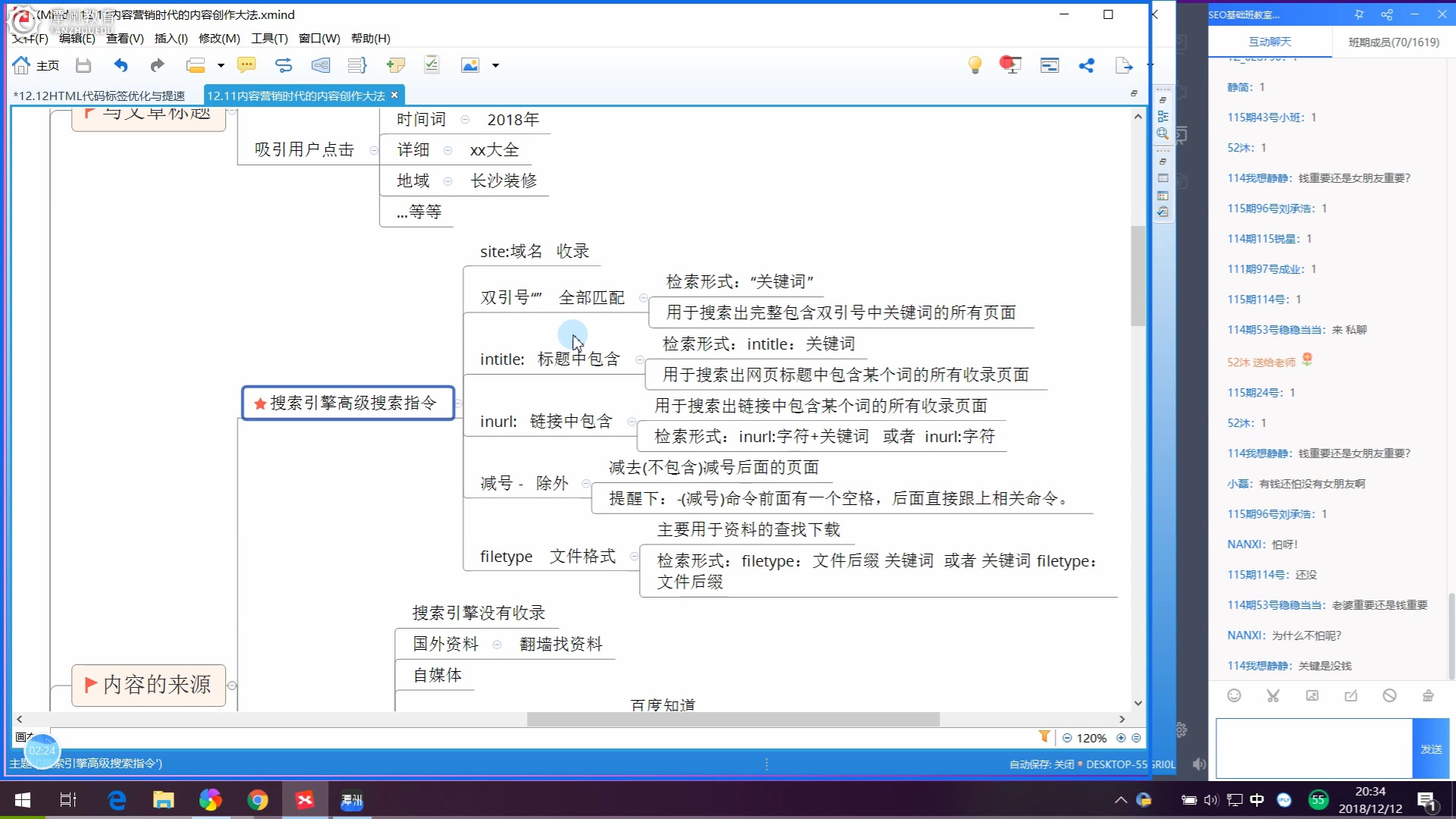Click the screenshot scissors icon in chat

pyautogui.click(x=1273, y=695)
